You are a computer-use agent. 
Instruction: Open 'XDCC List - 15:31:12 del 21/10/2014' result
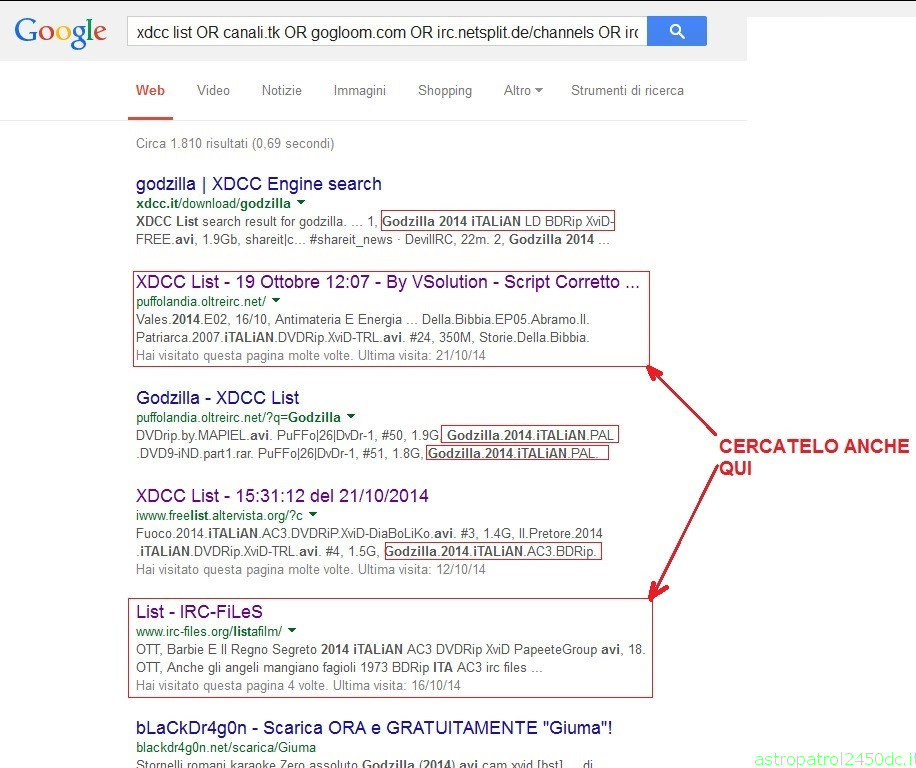click(x=282, y=496)
